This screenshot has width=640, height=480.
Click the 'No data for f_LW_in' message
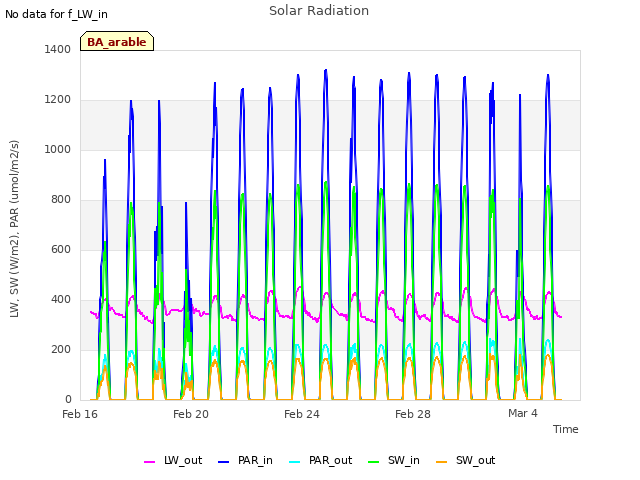pos(56,14)
